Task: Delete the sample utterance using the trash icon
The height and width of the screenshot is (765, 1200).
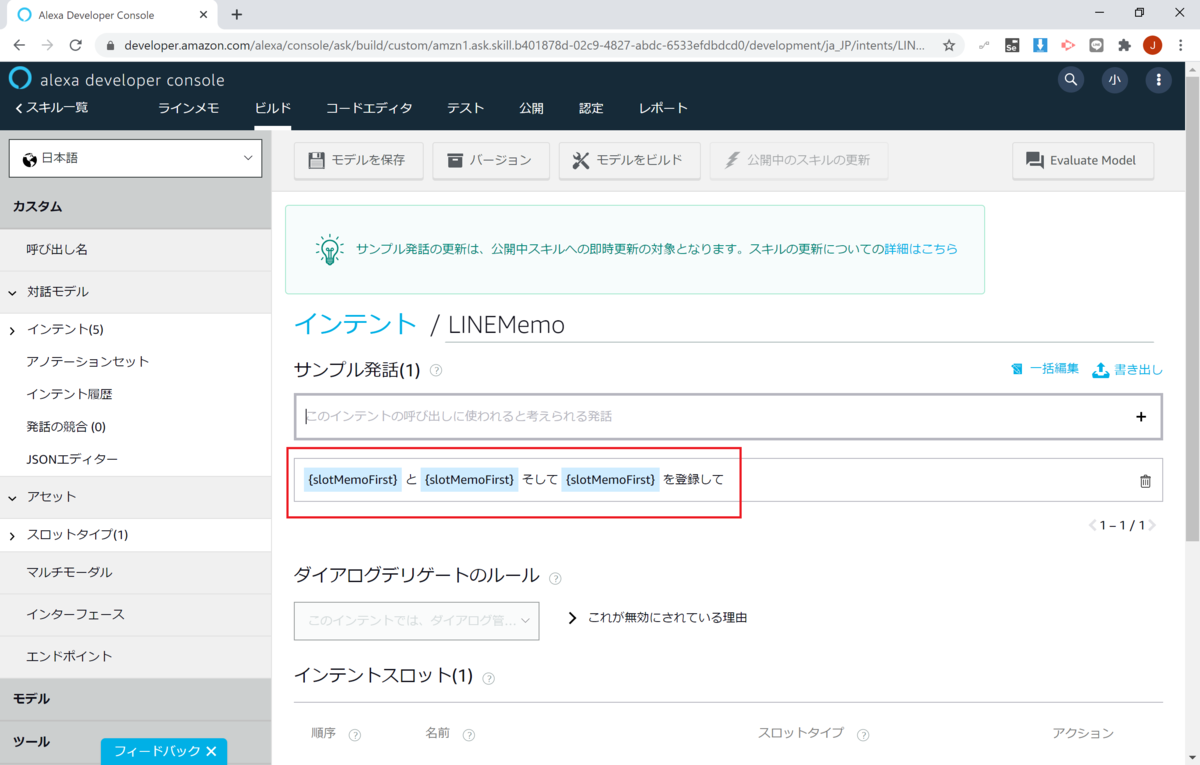Action: tap(1145, 480)
